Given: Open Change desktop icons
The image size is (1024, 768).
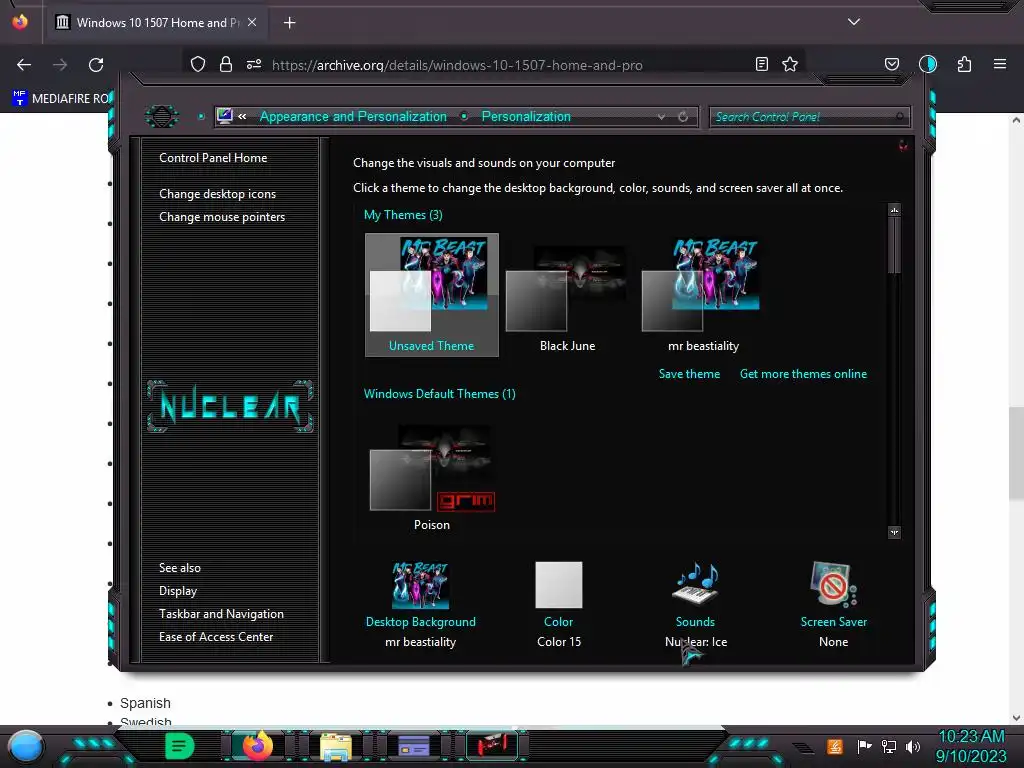Looking at the screenshot, I should click(217, 194).
